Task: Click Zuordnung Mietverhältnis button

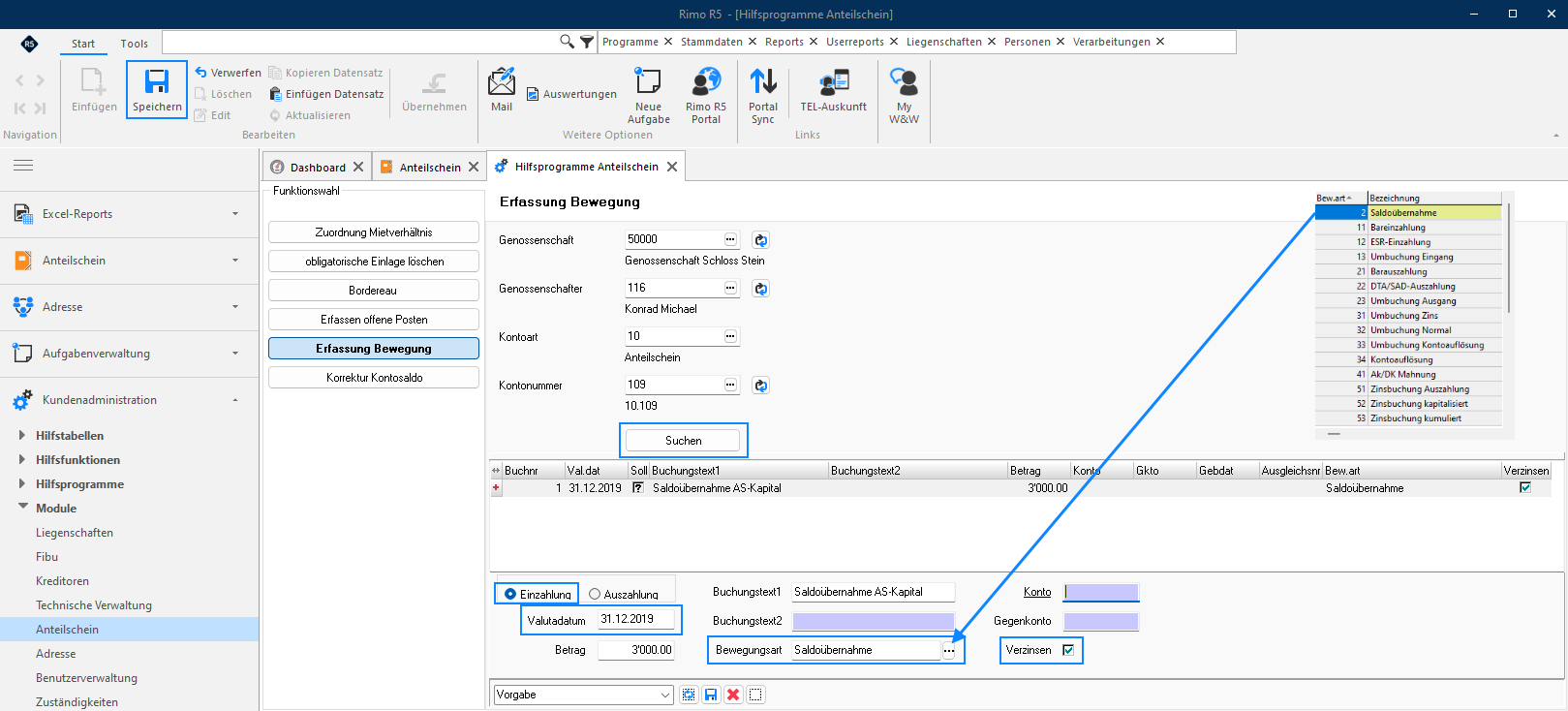Action: 374,232
